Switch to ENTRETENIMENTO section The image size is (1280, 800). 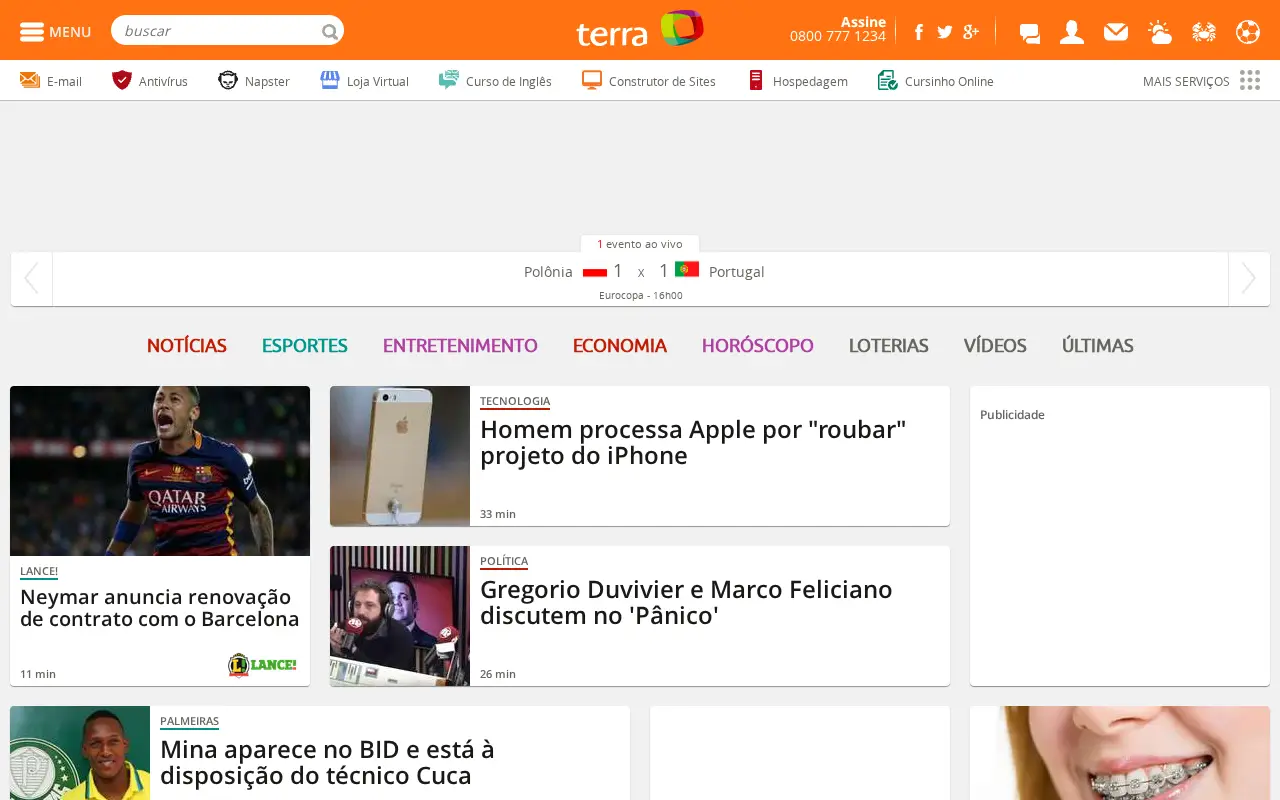460,346
